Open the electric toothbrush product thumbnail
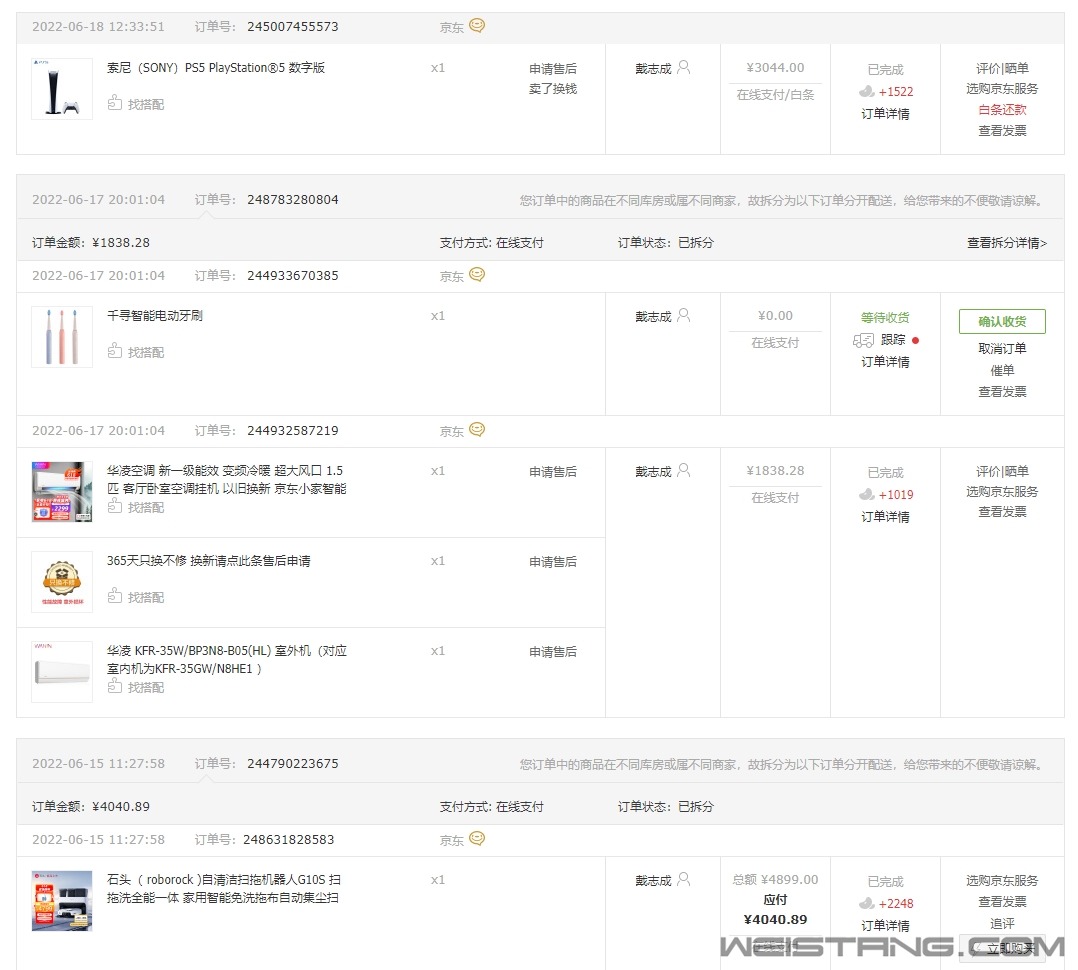The image size is (1078, 970). (x=62, y=337)
